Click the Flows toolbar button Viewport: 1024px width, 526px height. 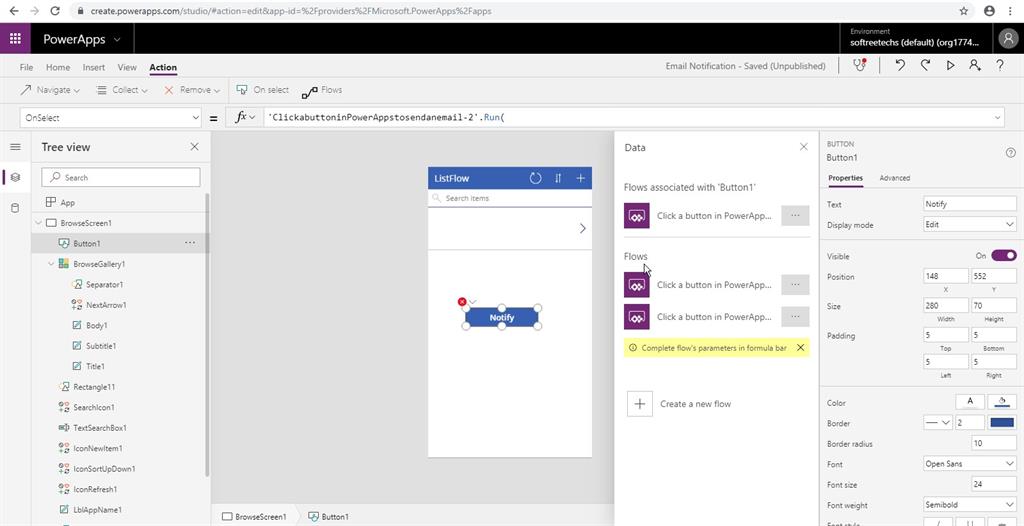click(322, 90)
